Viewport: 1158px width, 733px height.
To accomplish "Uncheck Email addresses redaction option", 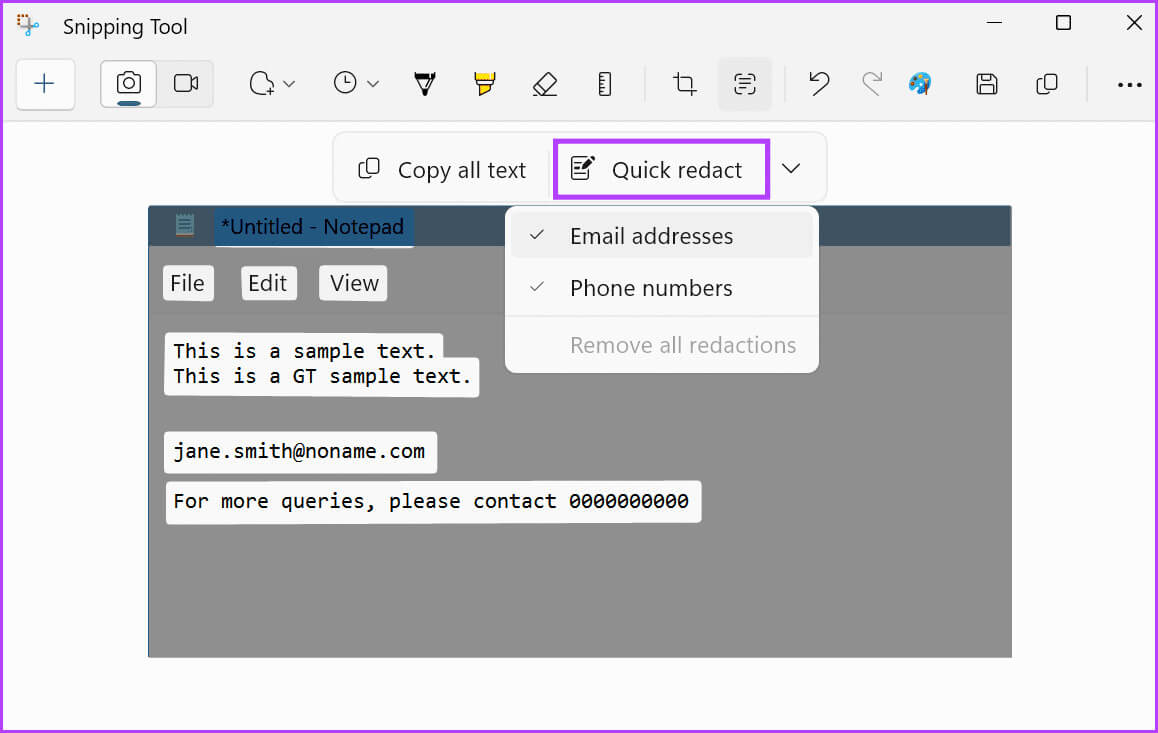I will (662, 235).
